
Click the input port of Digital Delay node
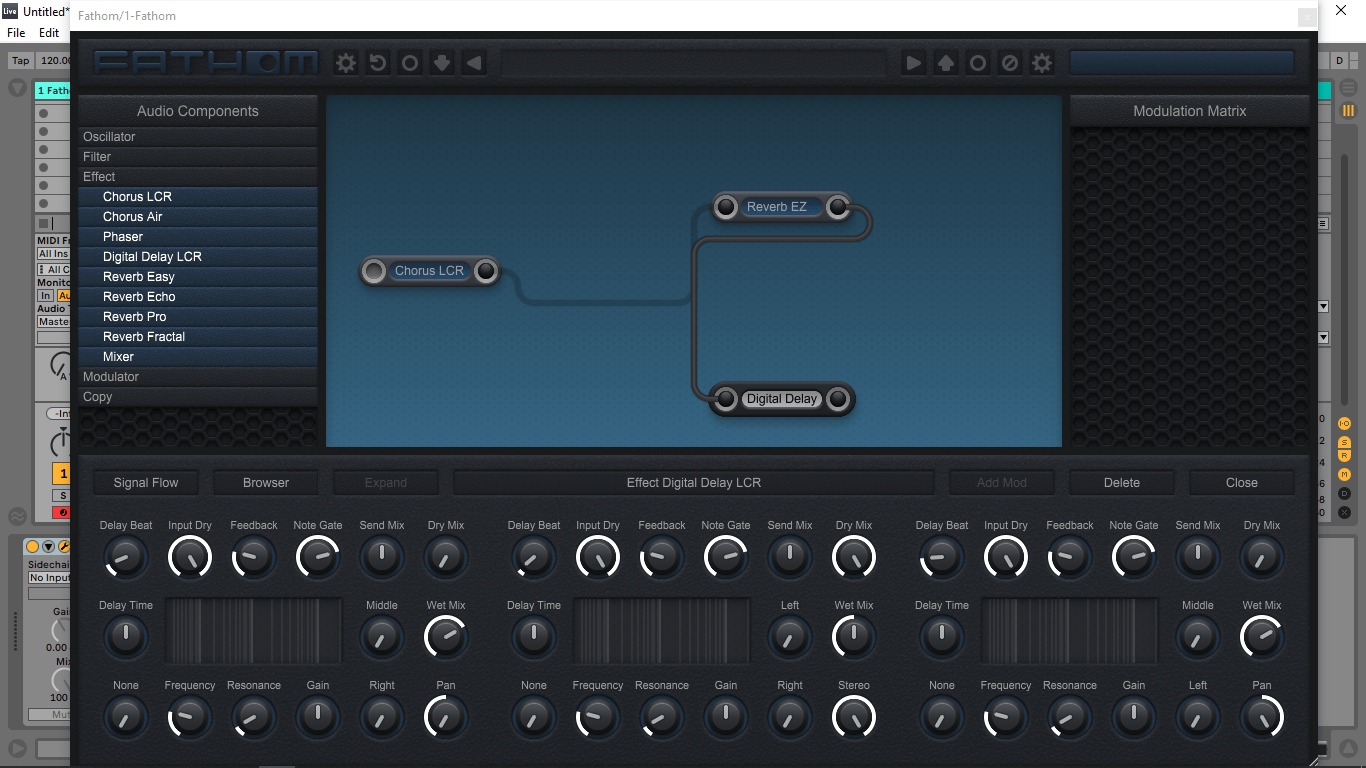726,399
